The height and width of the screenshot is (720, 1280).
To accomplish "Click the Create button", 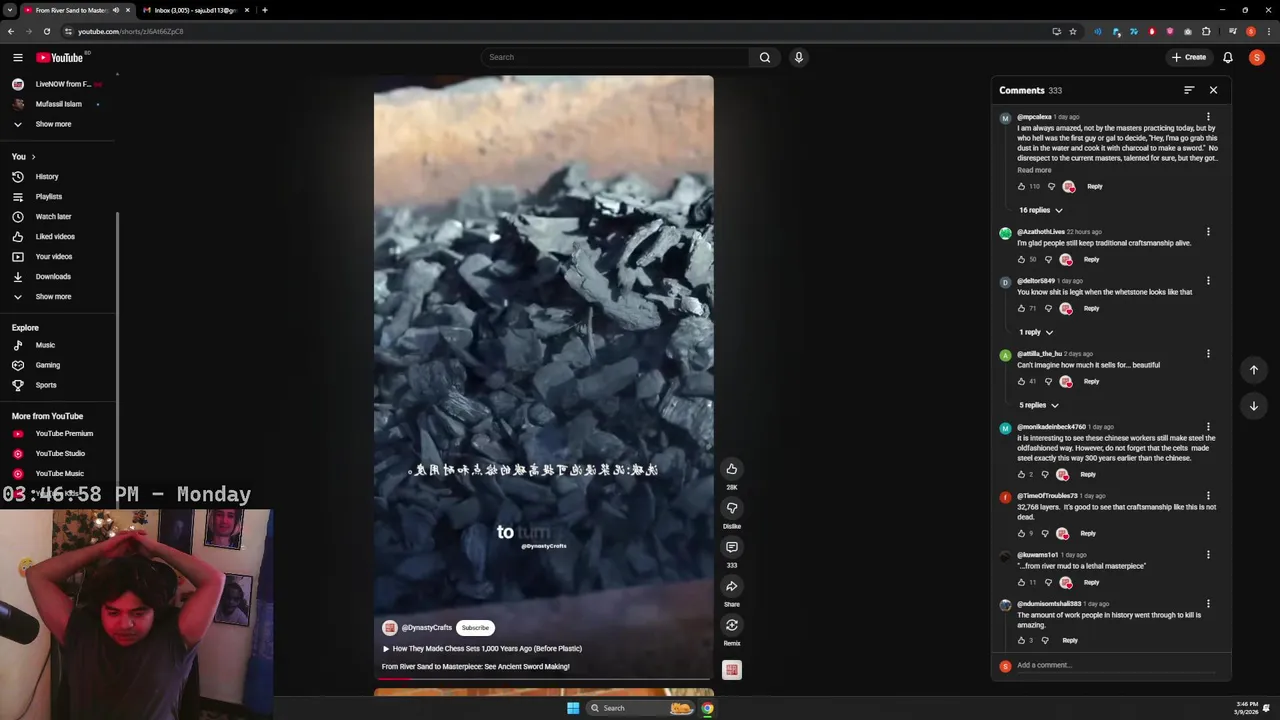I will pyautogui.click(x=1189, y=57).
